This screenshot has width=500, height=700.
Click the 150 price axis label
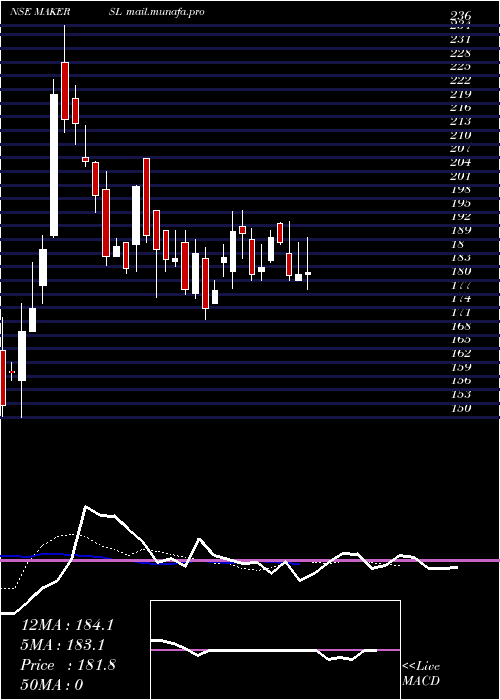[x=461, y=408]
